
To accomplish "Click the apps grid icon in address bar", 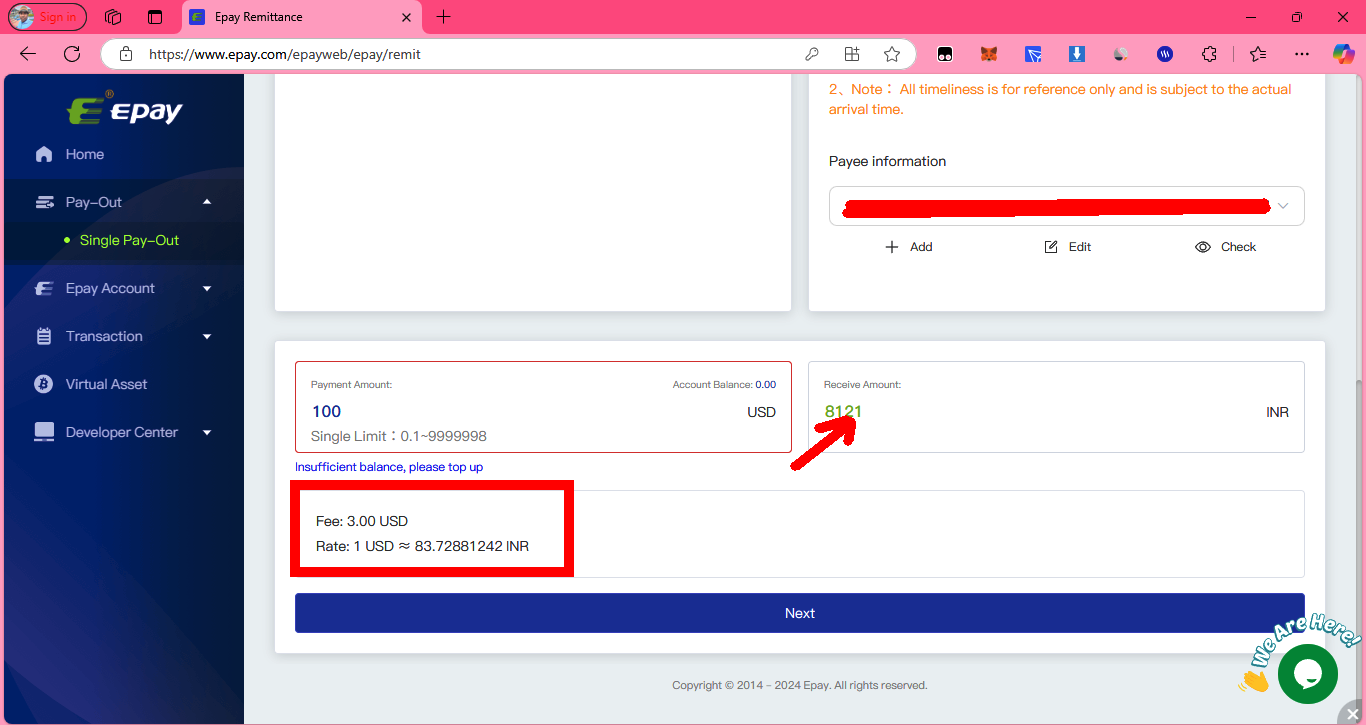I will click(852, 54).
